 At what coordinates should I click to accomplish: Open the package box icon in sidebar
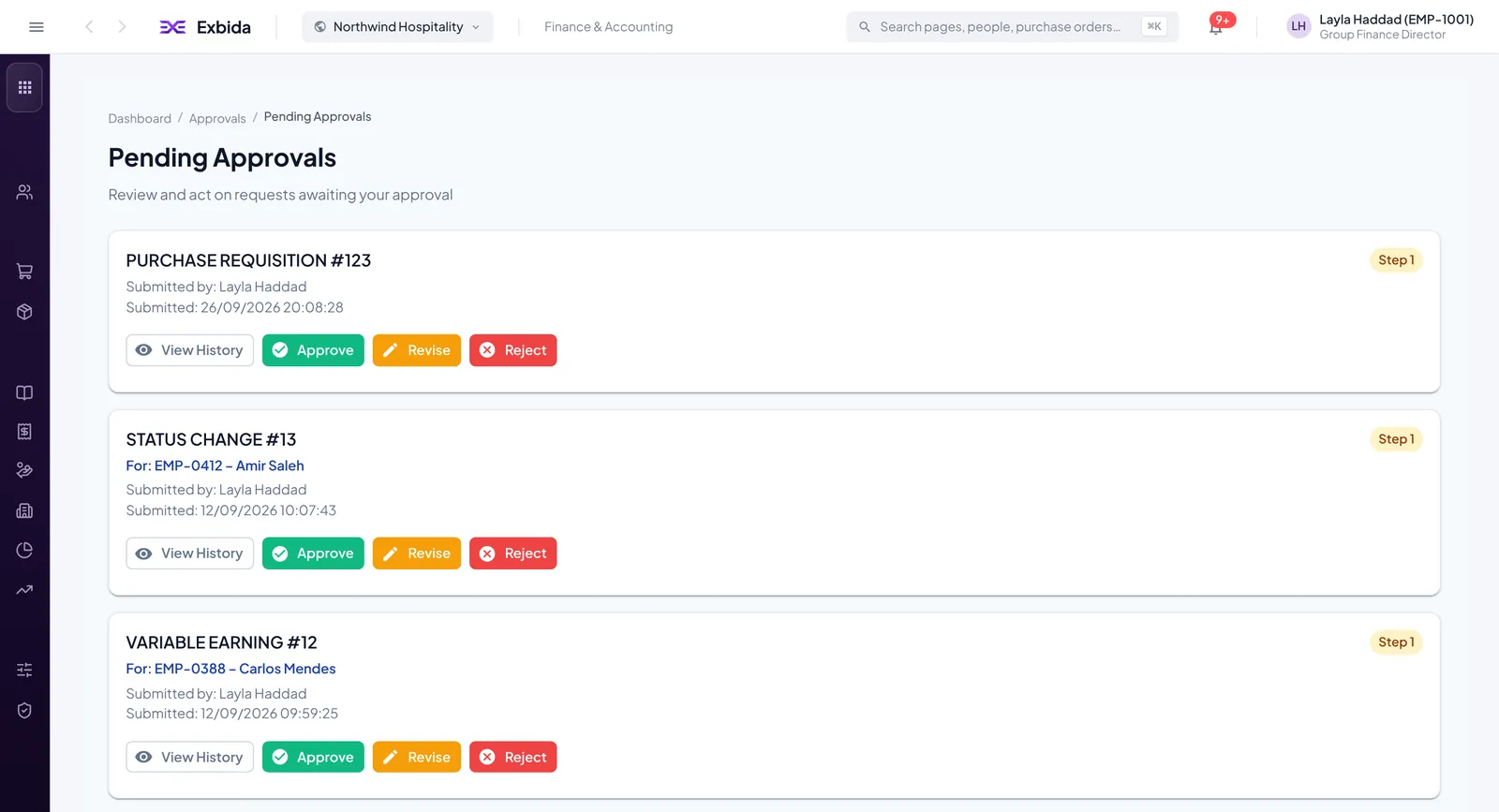tap(25, 312)
